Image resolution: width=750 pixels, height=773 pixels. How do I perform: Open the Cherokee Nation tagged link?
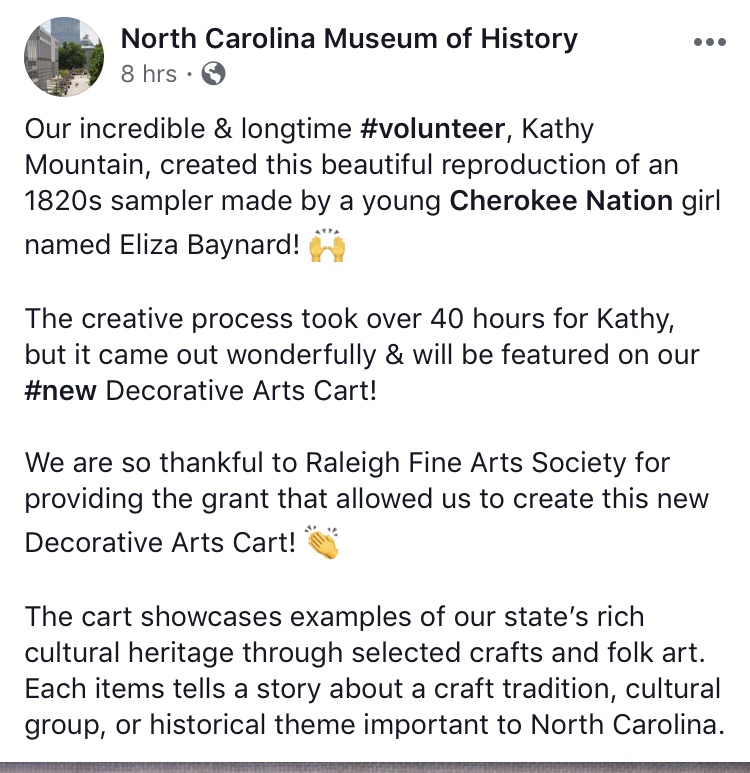click(x=561, y=201)
